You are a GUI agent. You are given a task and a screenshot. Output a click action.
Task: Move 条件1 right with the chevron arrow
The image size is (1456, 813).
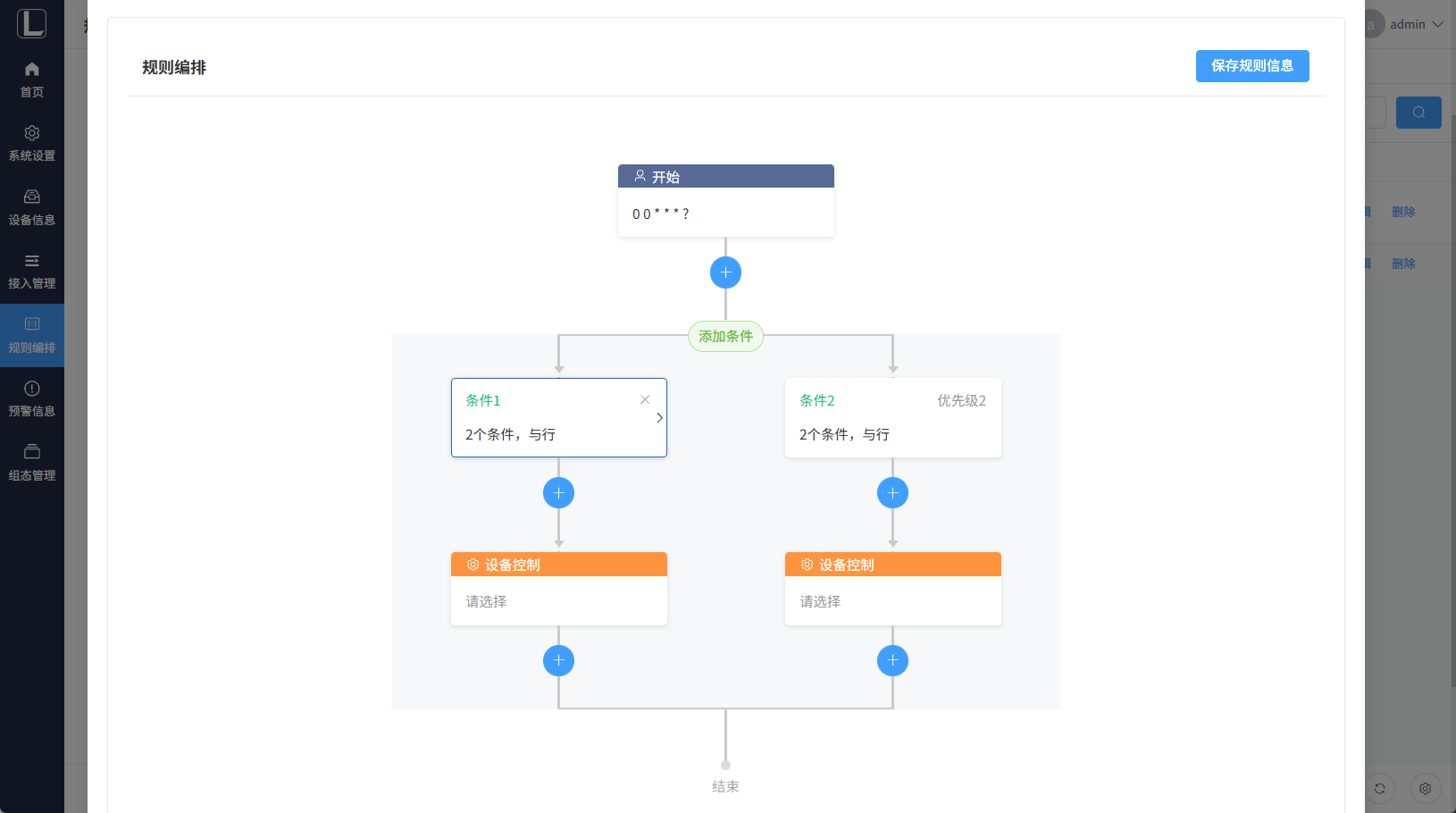pyautogui.click(x=659, y=418)
